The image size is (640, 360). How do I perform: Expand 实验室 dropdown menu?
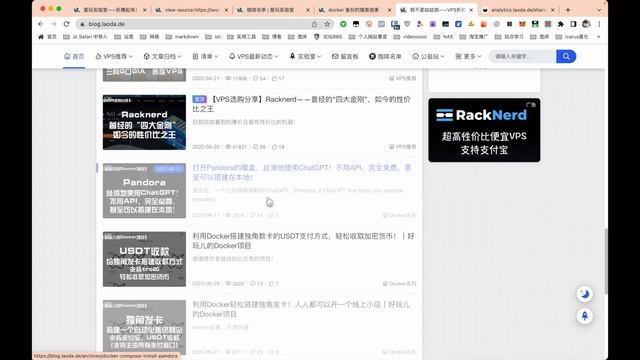click(x=305, y=56)
